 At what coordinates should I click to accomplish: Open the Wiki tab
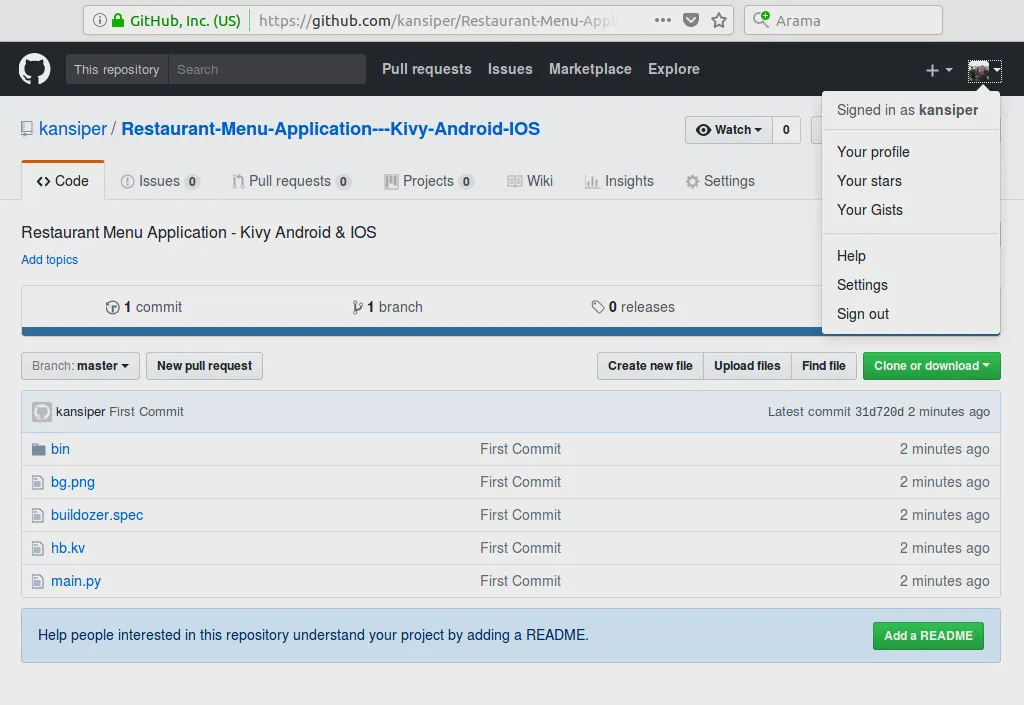[530, 181]
